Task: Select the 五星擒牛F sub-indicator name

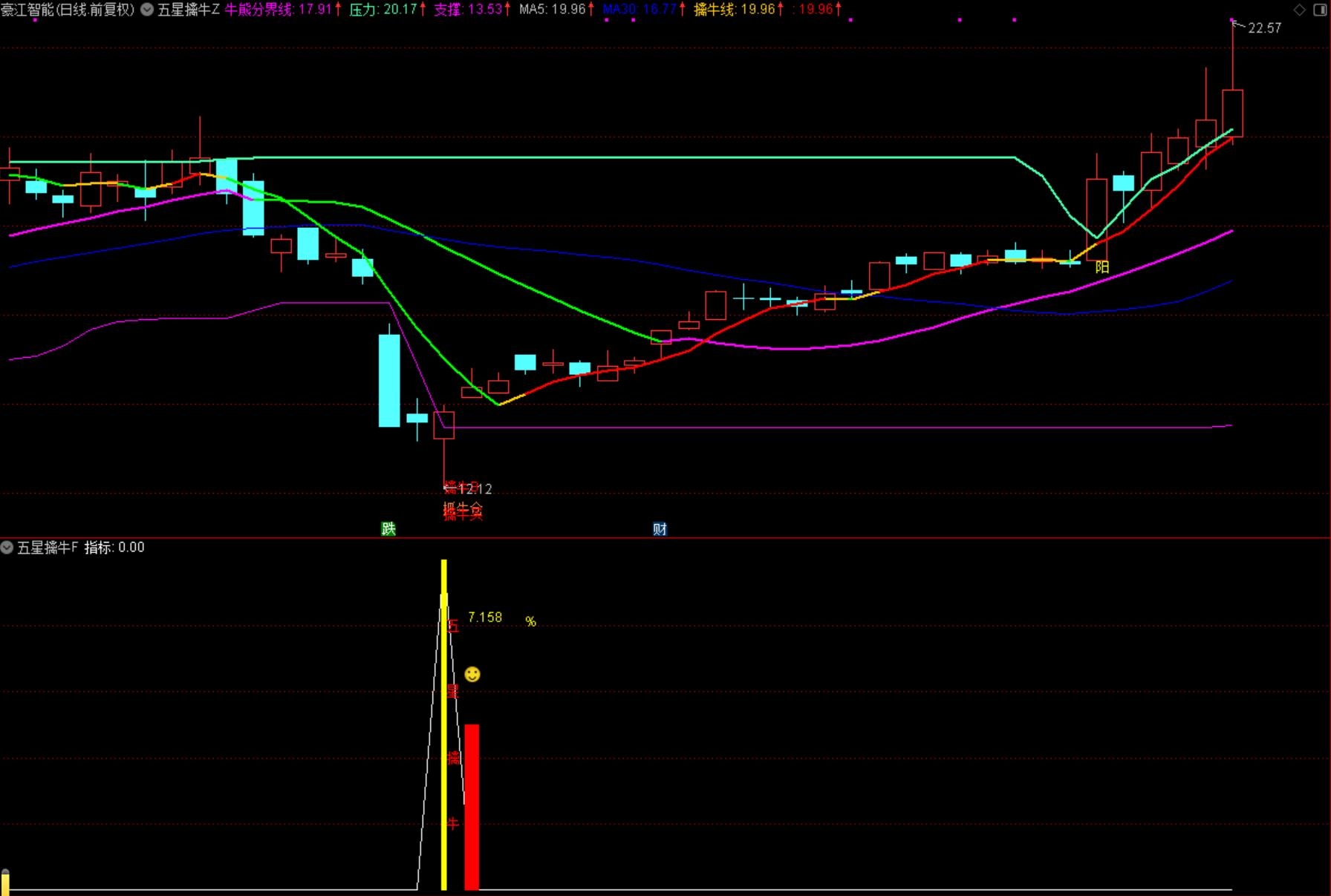Action: click(48, 548)
